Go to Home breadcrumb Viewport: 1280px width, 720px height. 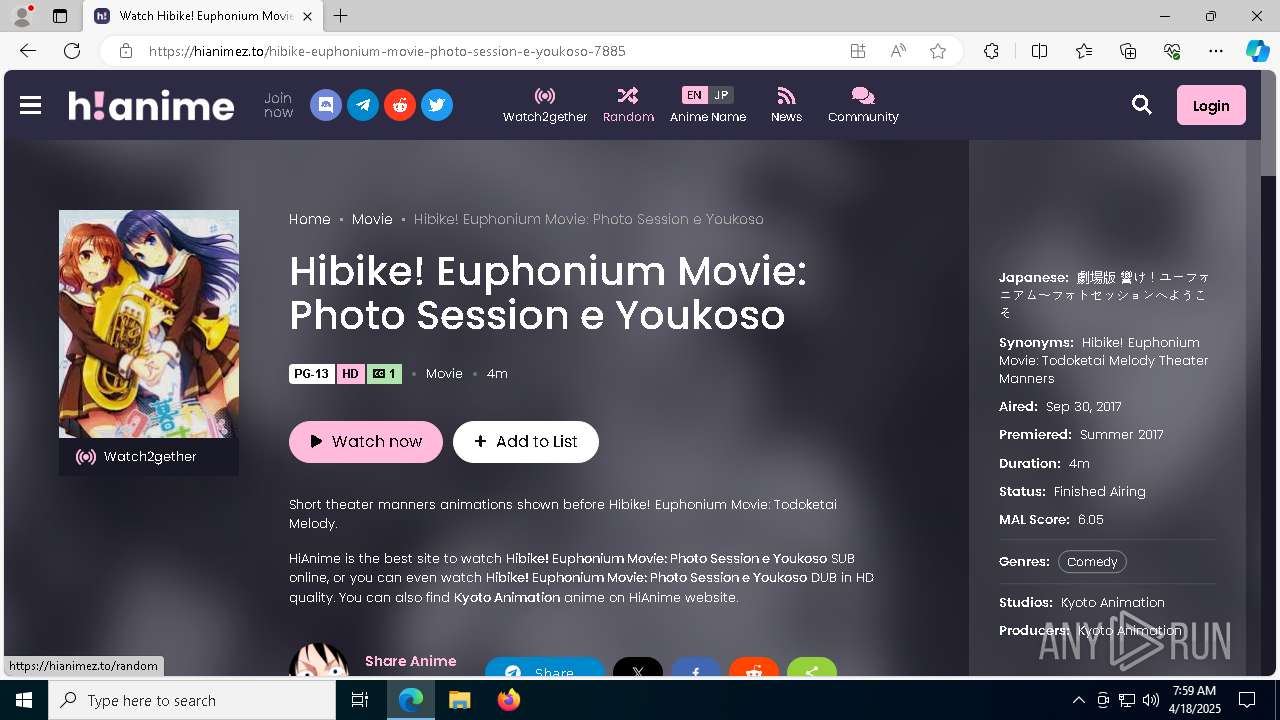(x=310, y=219)
